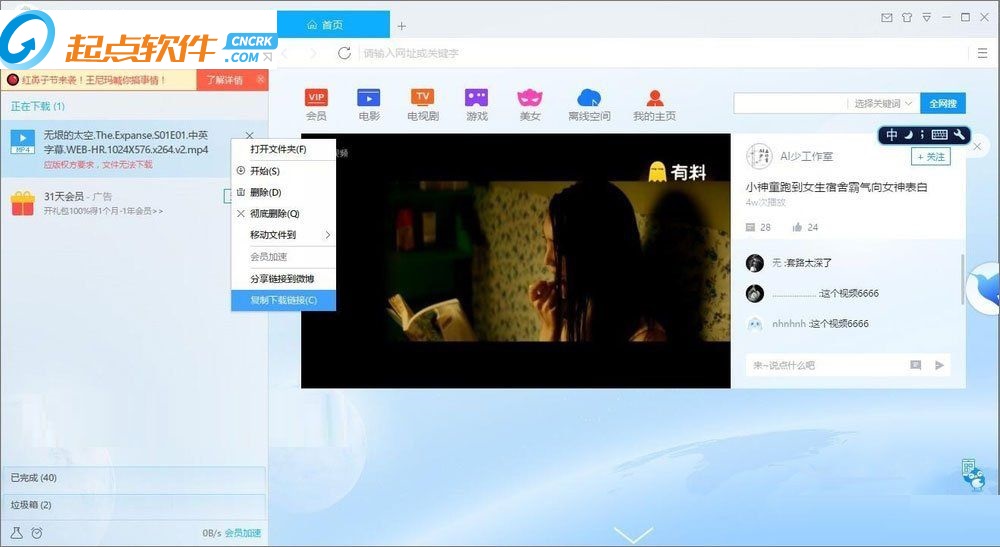Toggle IME Chinese mode 中
The width and height of the screenshot is (1000, 547).
pos(892,135)
